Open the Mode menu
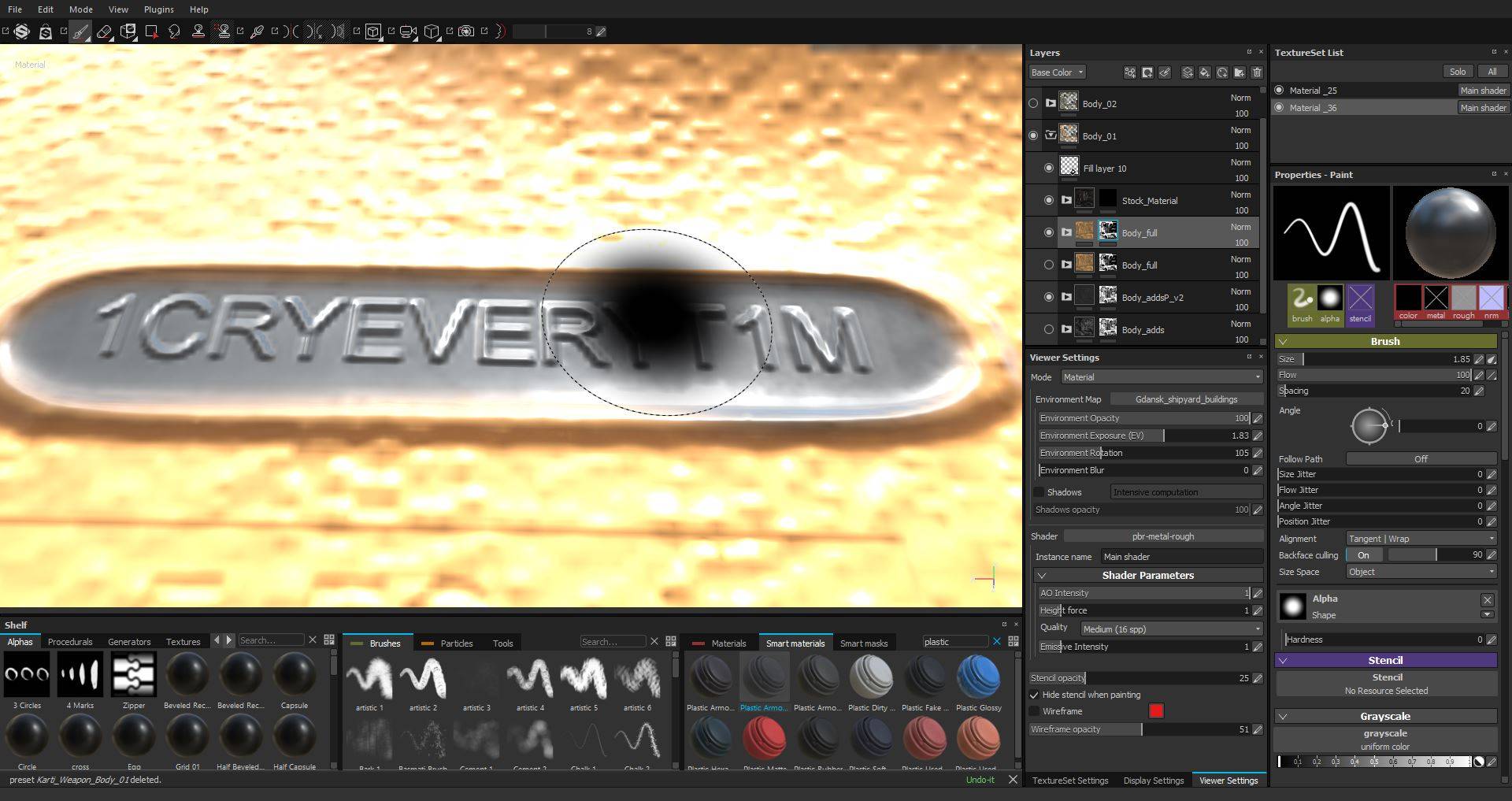This screenshot has height=801, width=1512. [80, 9]
